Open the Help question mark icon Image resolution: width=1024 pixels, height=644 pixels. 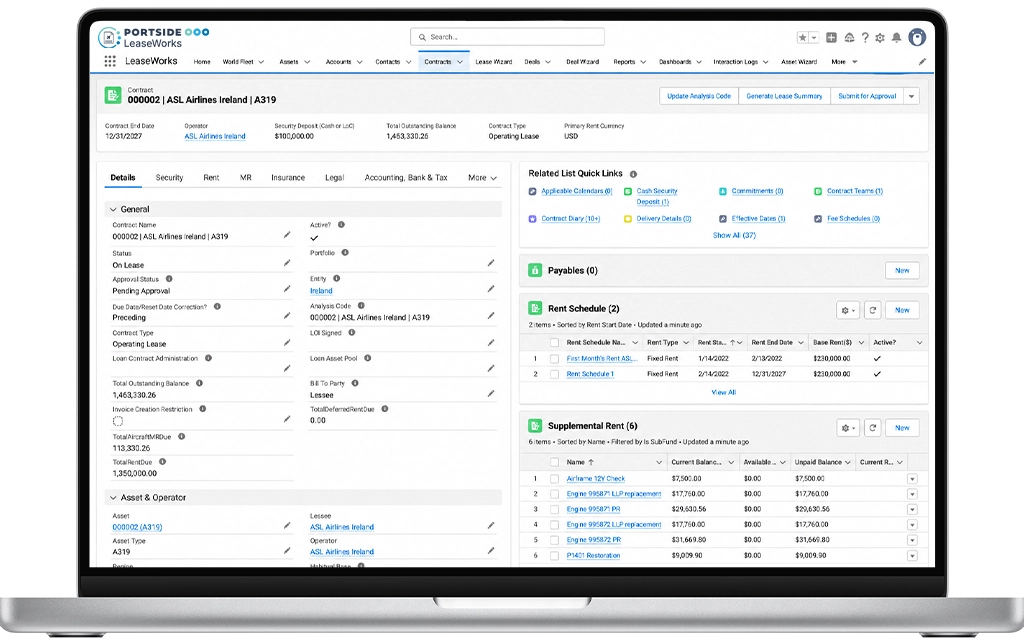865,38
